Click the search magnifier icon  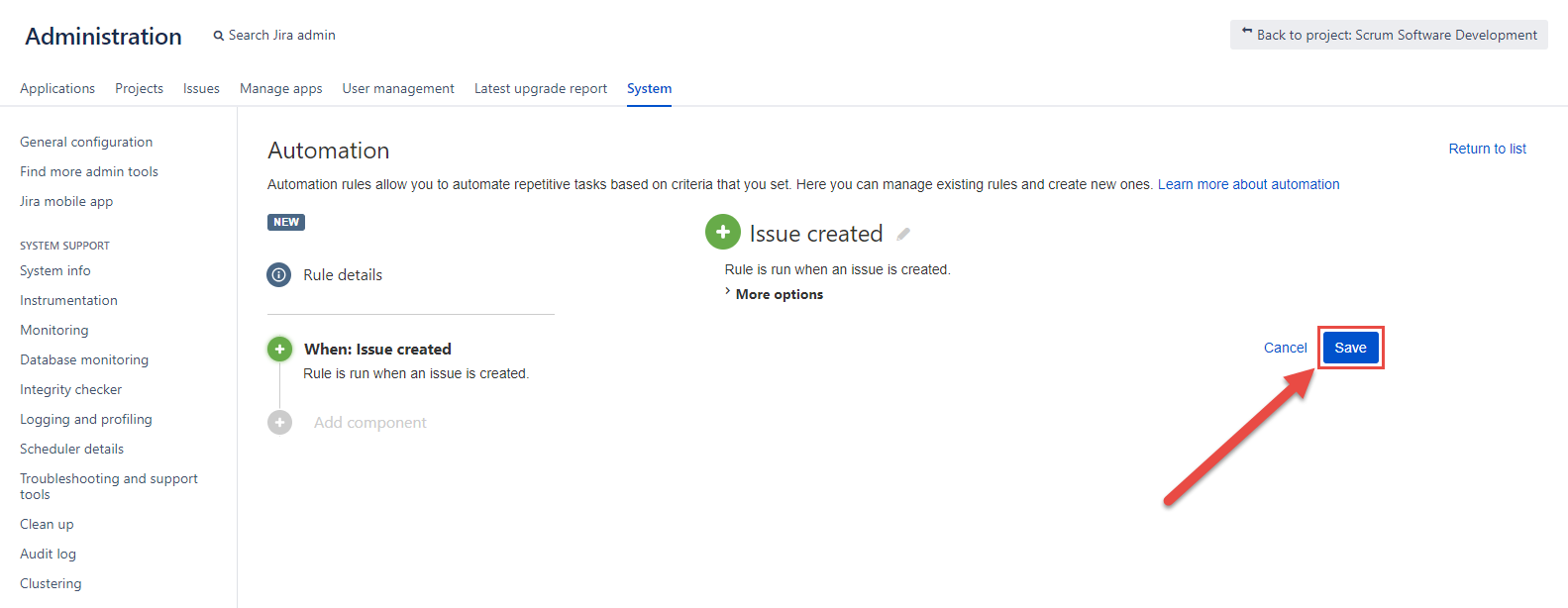(219, 36)
